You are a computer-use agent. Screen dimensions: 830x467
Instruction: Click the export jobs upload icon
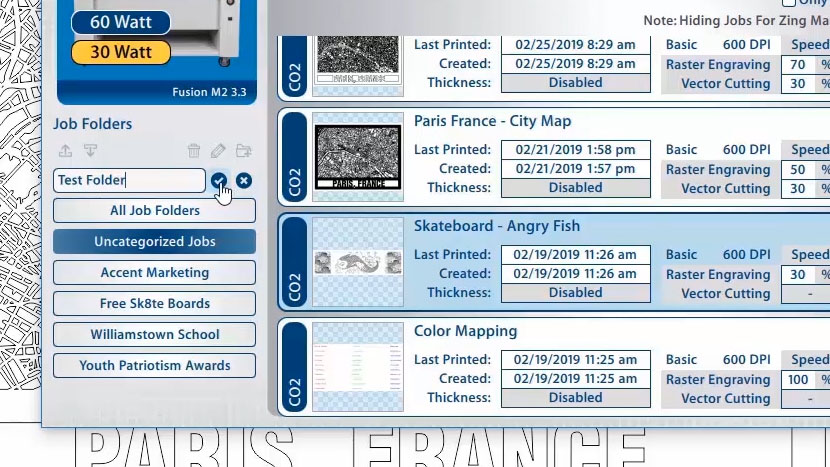click(66, 151)
